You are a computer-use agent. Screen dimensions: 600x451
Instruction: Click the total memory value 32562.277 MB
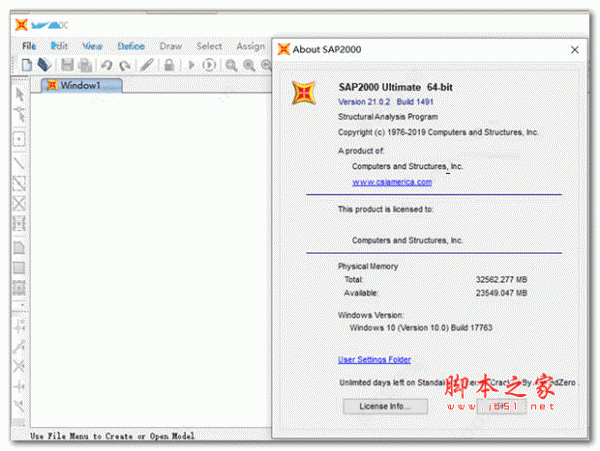pos(501,280)
